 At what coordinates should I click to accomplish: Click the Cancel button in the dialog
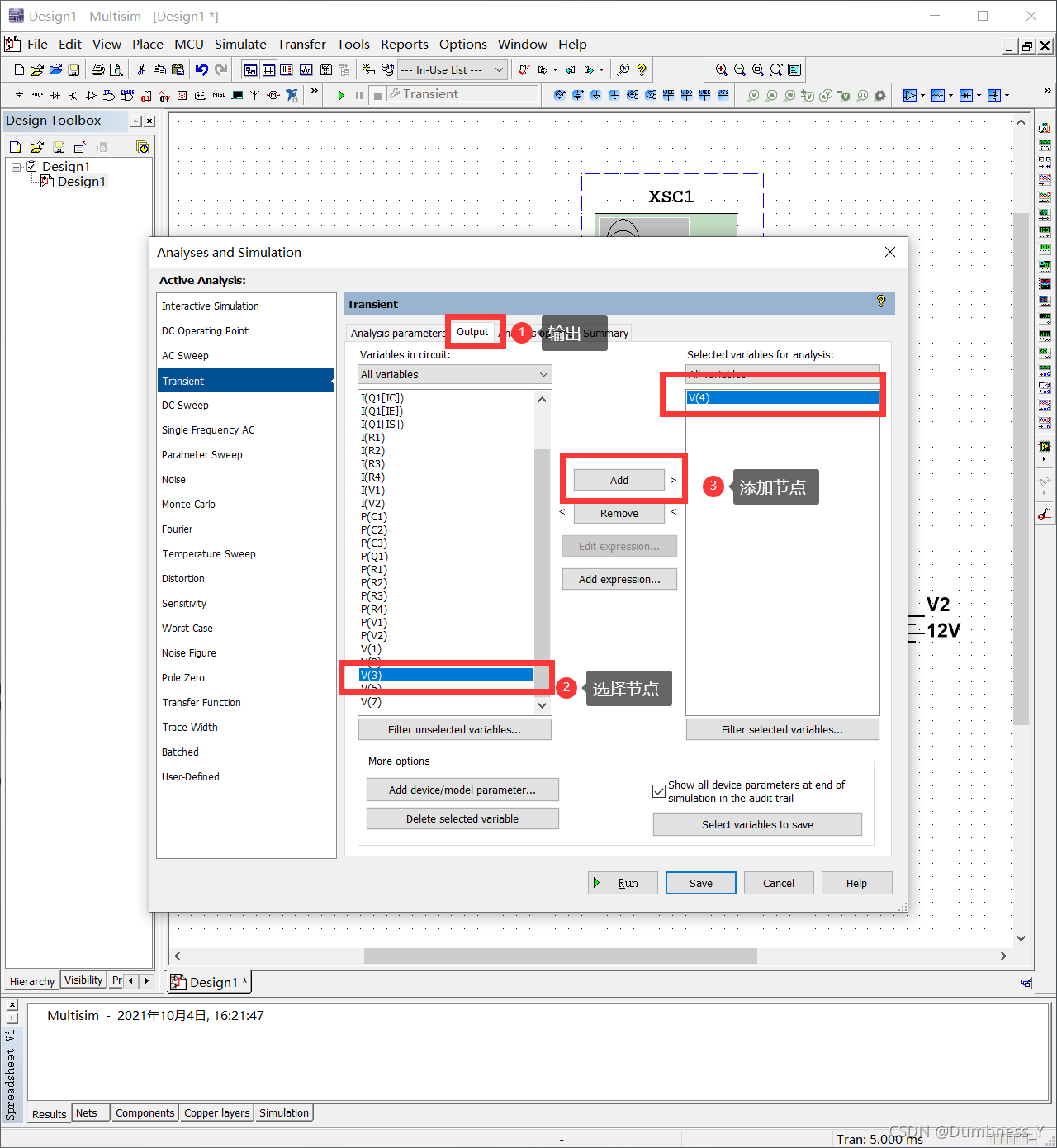(x=779, y=883)
